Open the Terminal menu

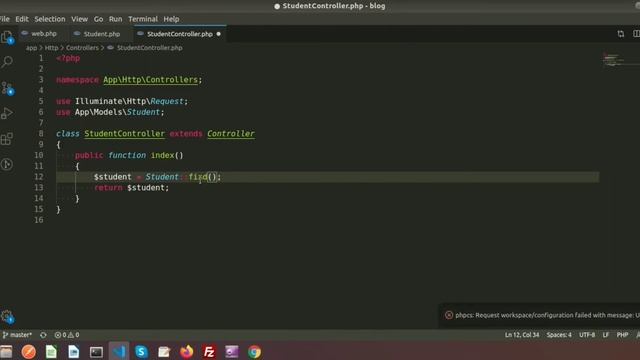143,19
